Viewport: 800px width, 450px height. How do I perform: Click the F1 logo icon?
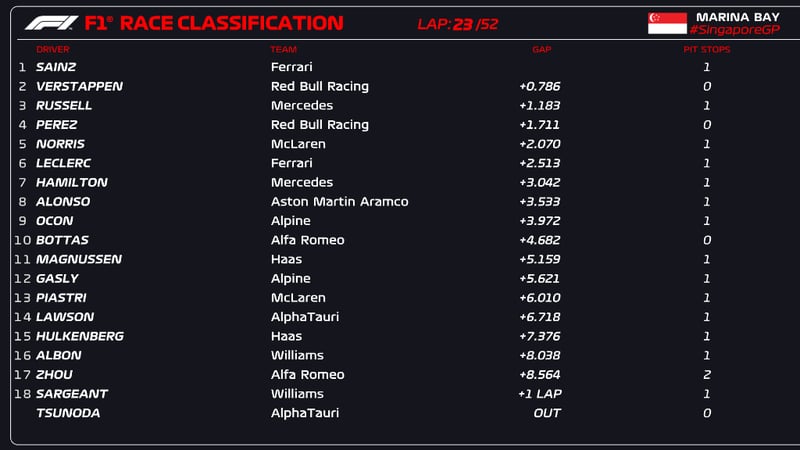tap(49, 22)
